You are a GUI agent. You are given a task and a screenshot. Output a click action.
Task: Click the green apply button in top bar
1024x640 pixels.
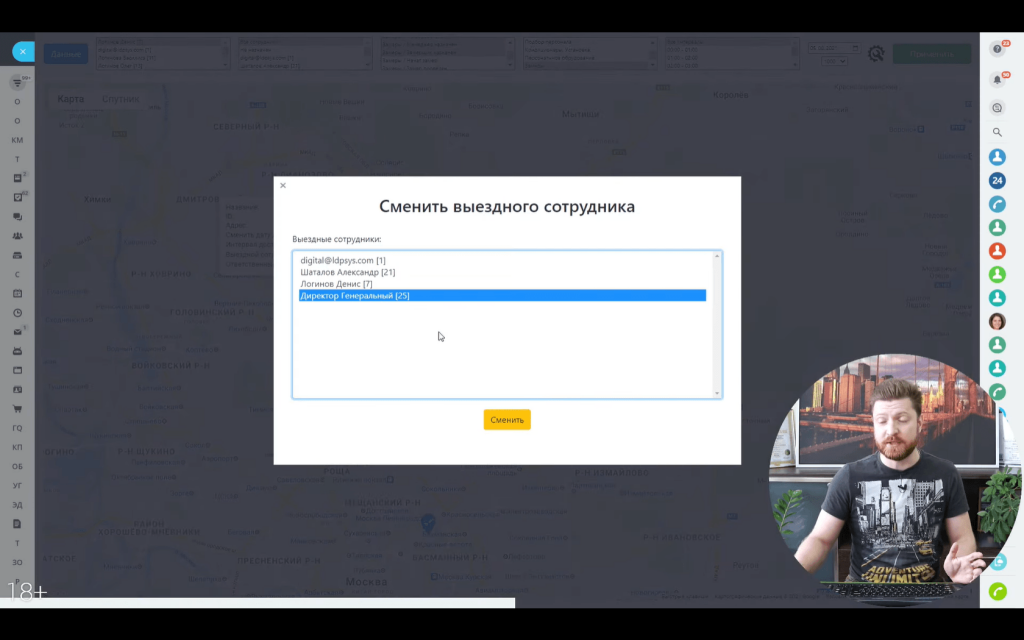(932, 54)
